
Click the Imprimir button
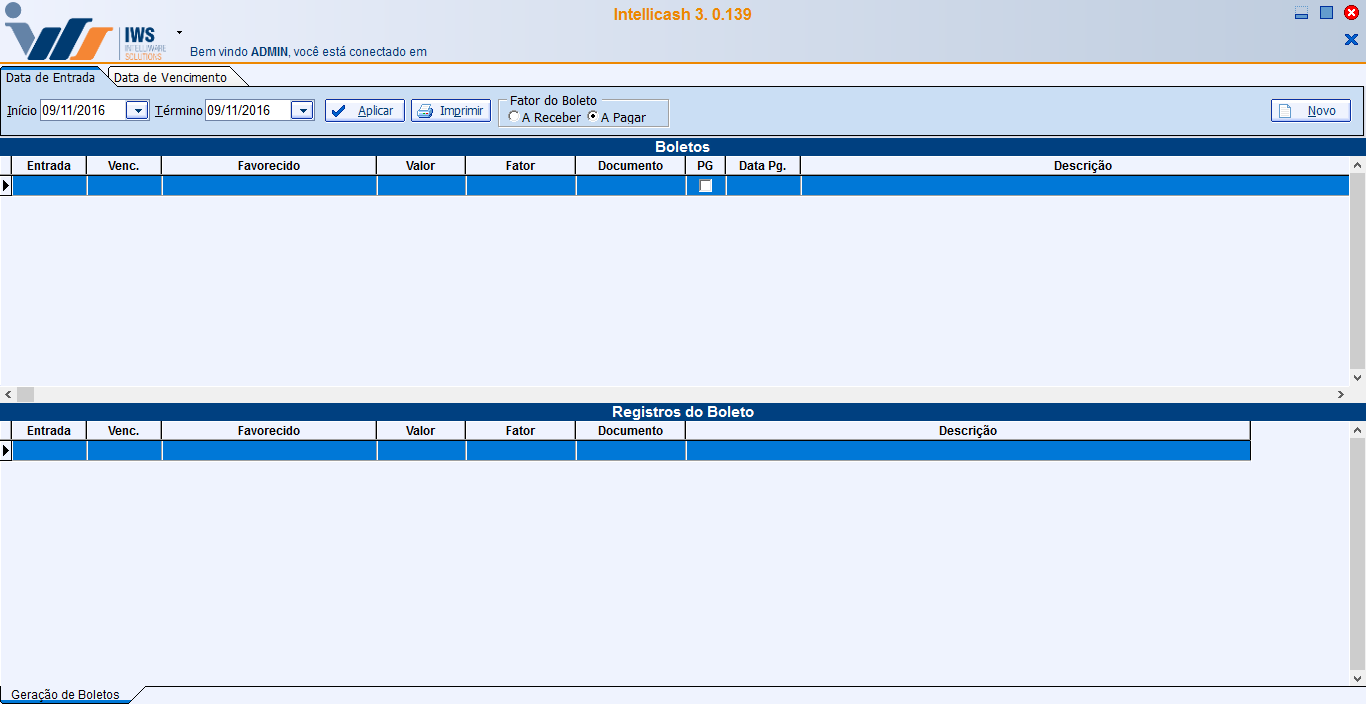pos(451,111)
